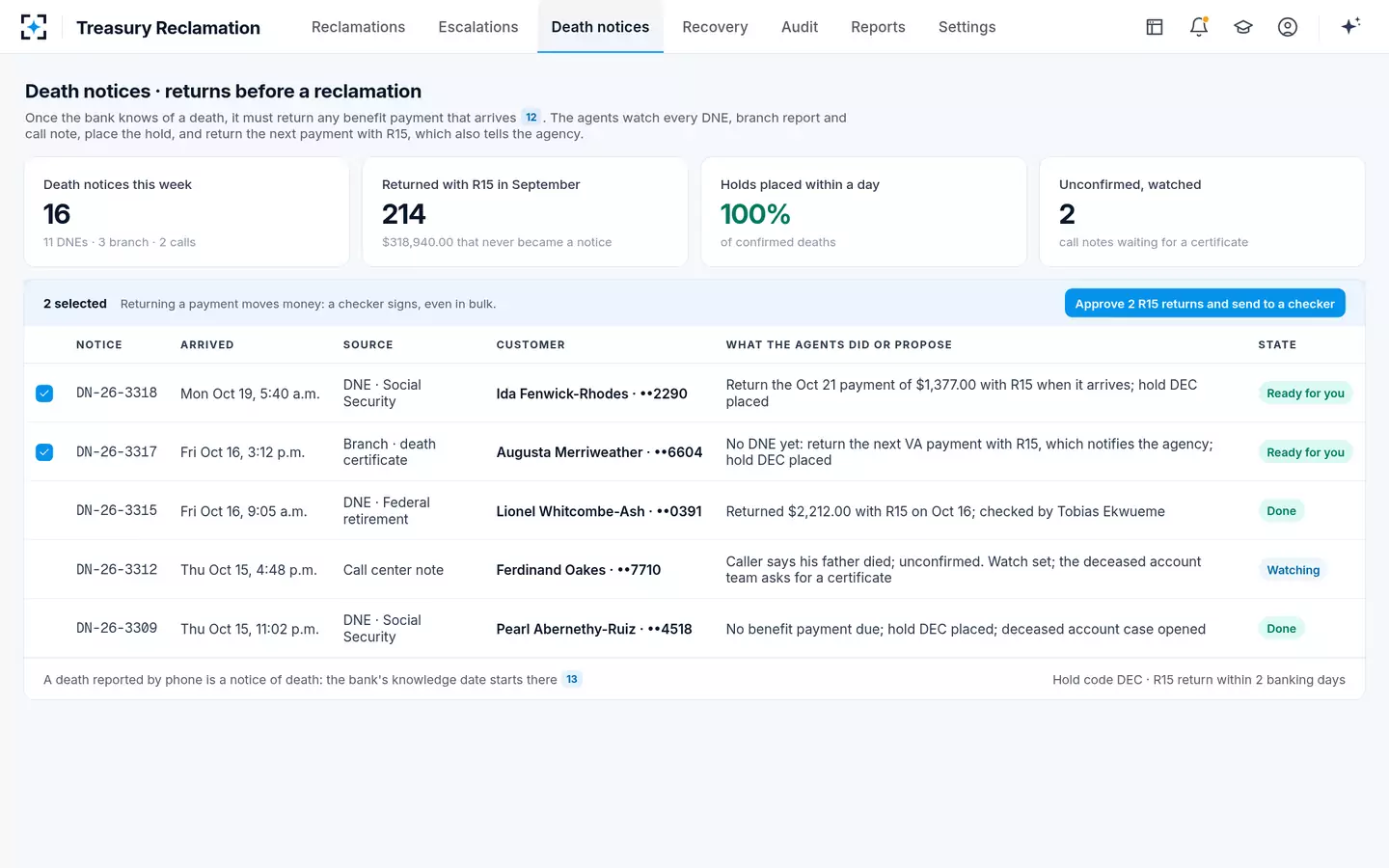Go to the Recovery tab
Image resolution: width=1389 pixels, height=868 pixels.
(x=715, y=27)
